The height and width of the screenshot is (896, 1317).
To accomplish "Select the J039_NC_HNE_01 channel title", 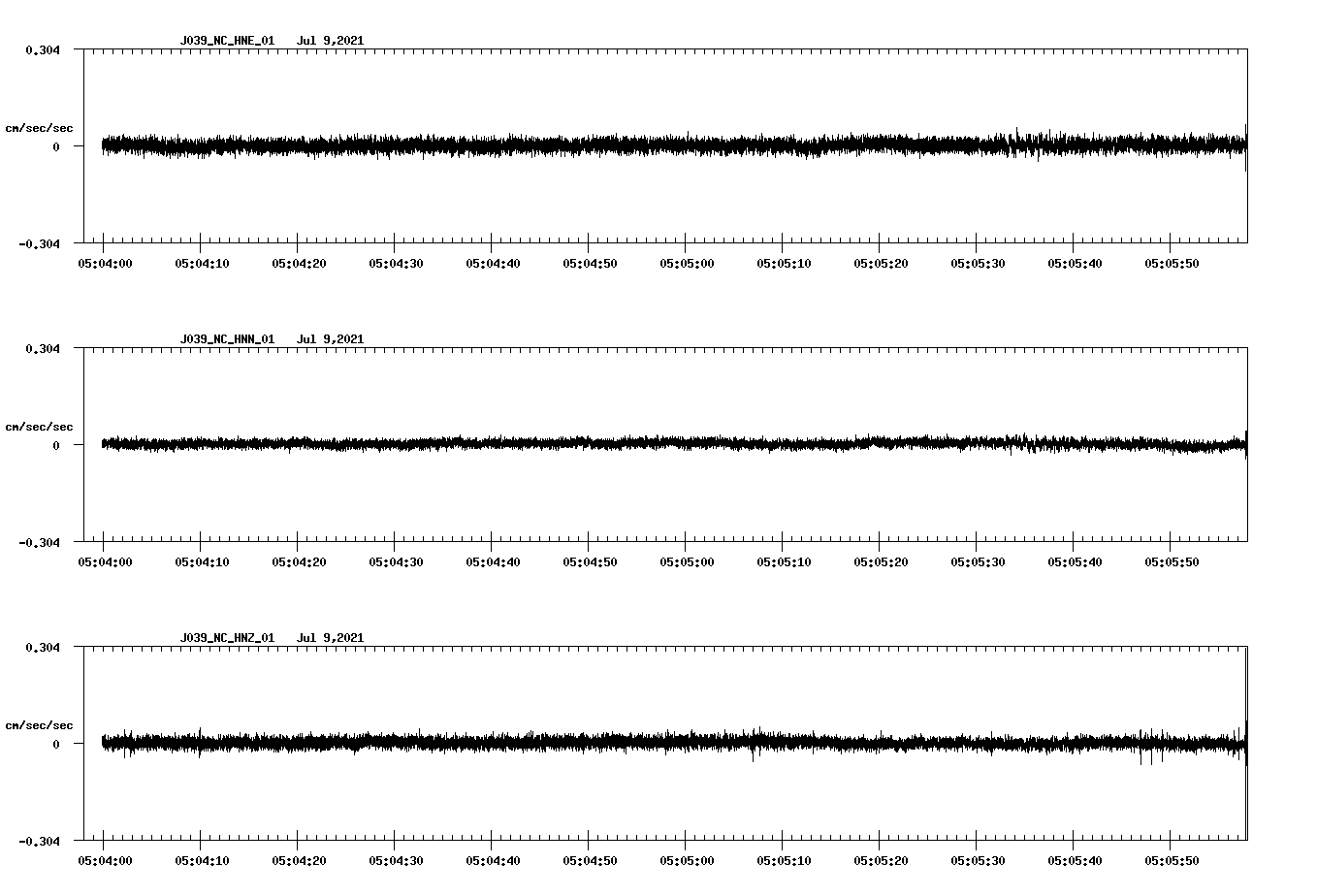I will 226,41.
